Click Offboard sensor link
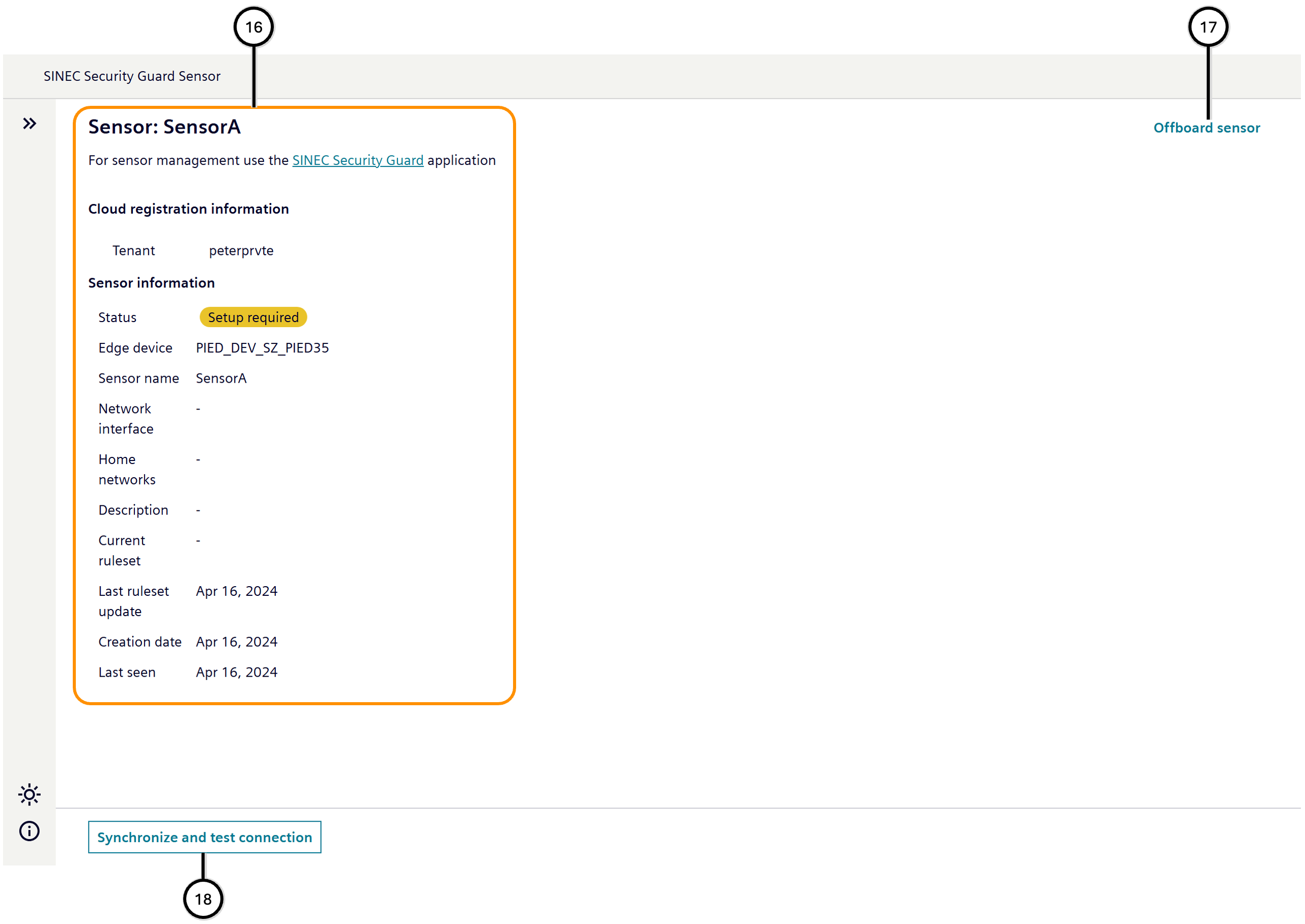The height and width of the screenshot is (924, 1305). tap(1206, 127)
